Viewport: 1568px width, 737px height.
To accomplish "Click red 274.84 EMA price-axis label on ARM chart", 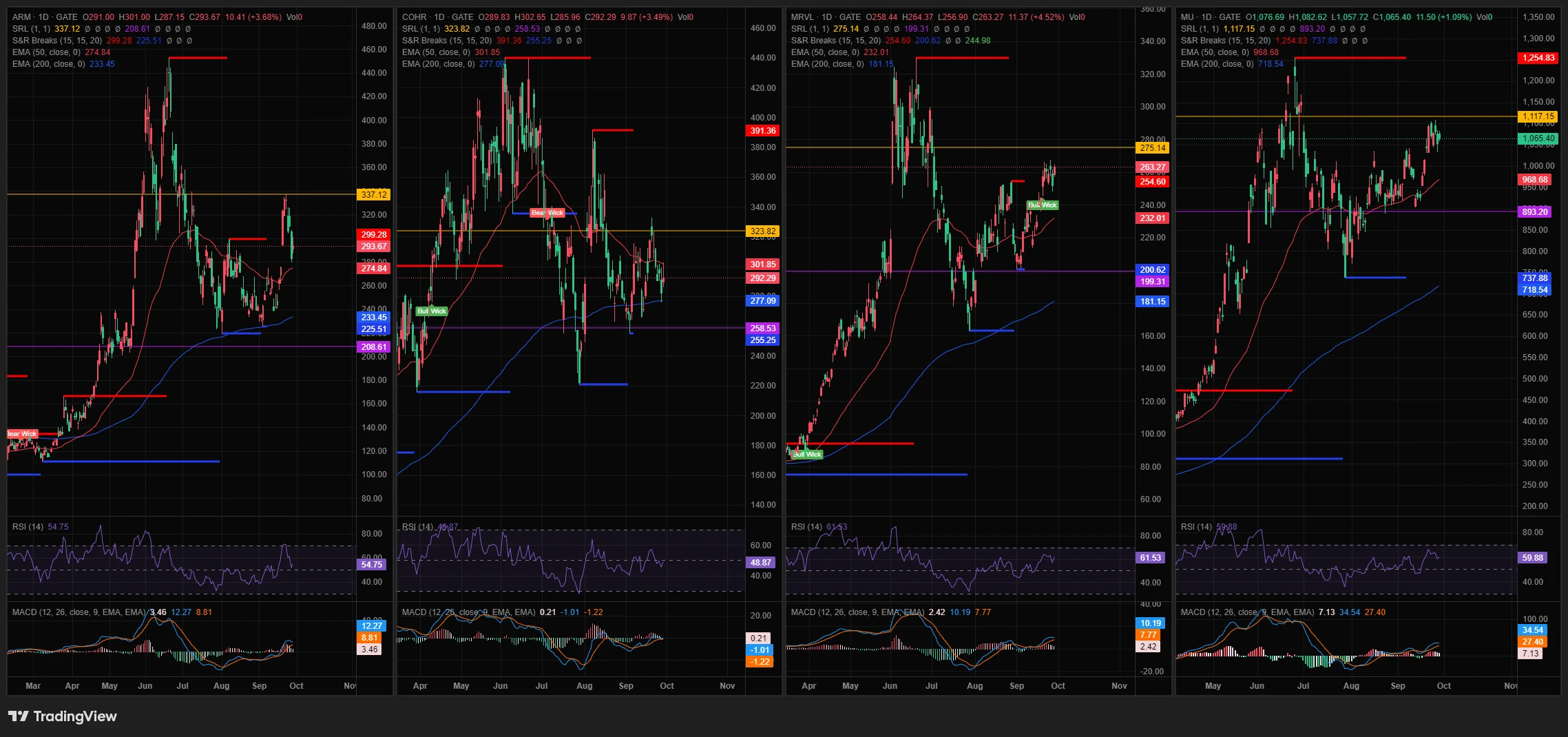I will tap(374, 269).
